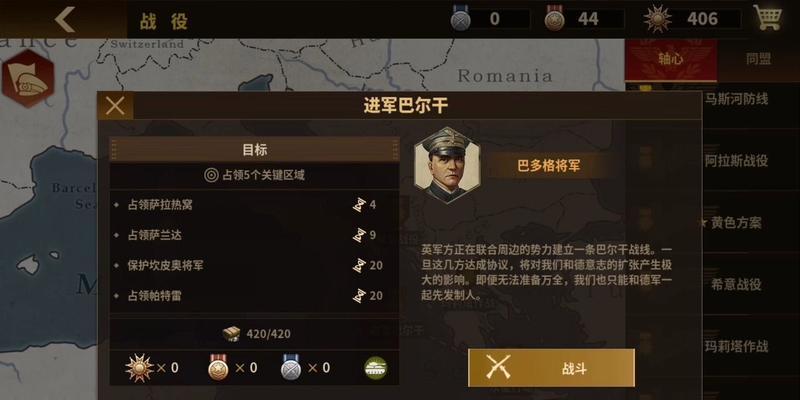Tap the green tank icon in rewards row
The height and width of the screenshot is (400, 800).
tap(376, 368)
